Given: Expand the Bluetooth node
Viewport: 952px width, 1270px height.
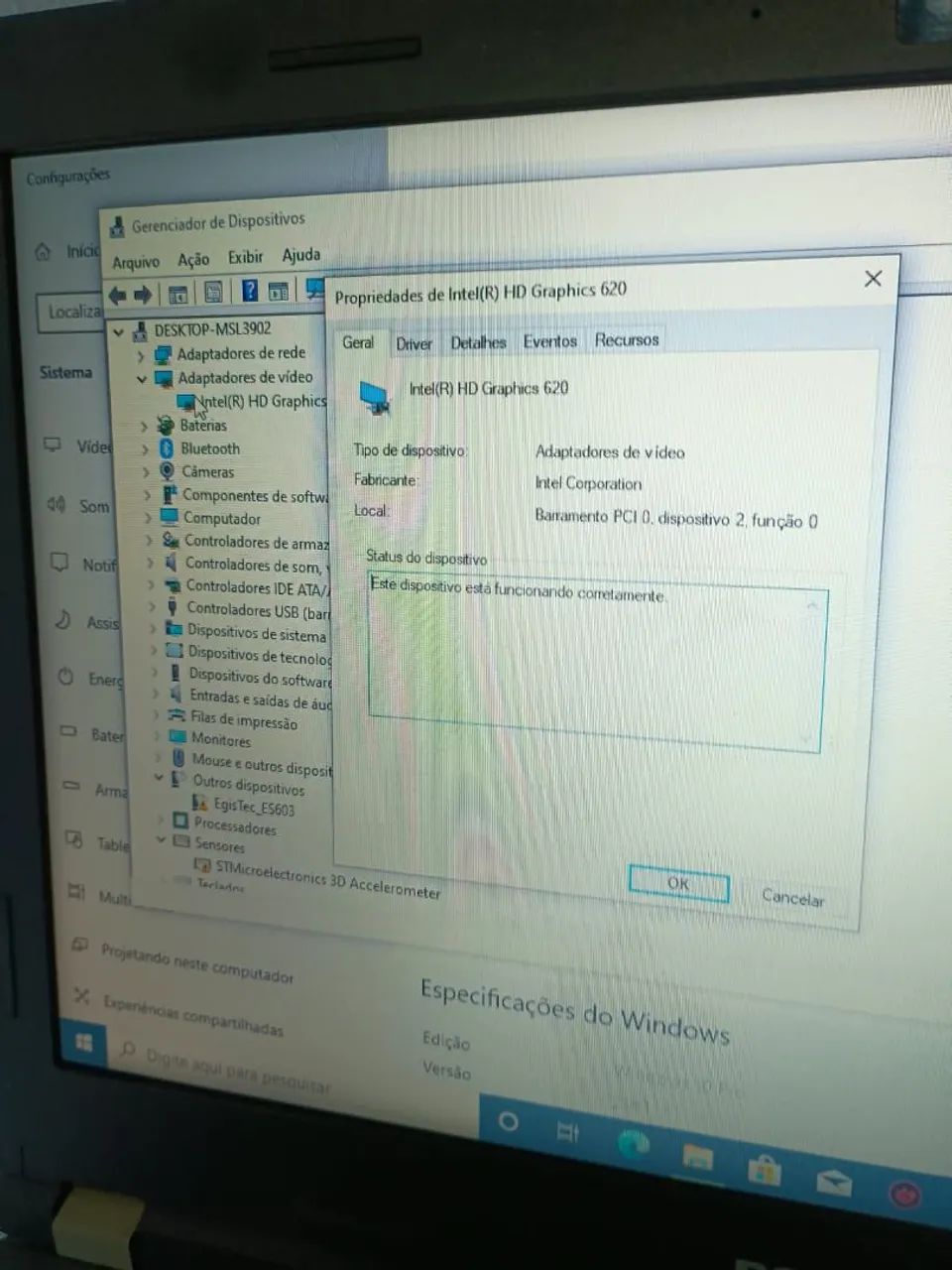Looking at the screenshot, I should click(146, 449).
